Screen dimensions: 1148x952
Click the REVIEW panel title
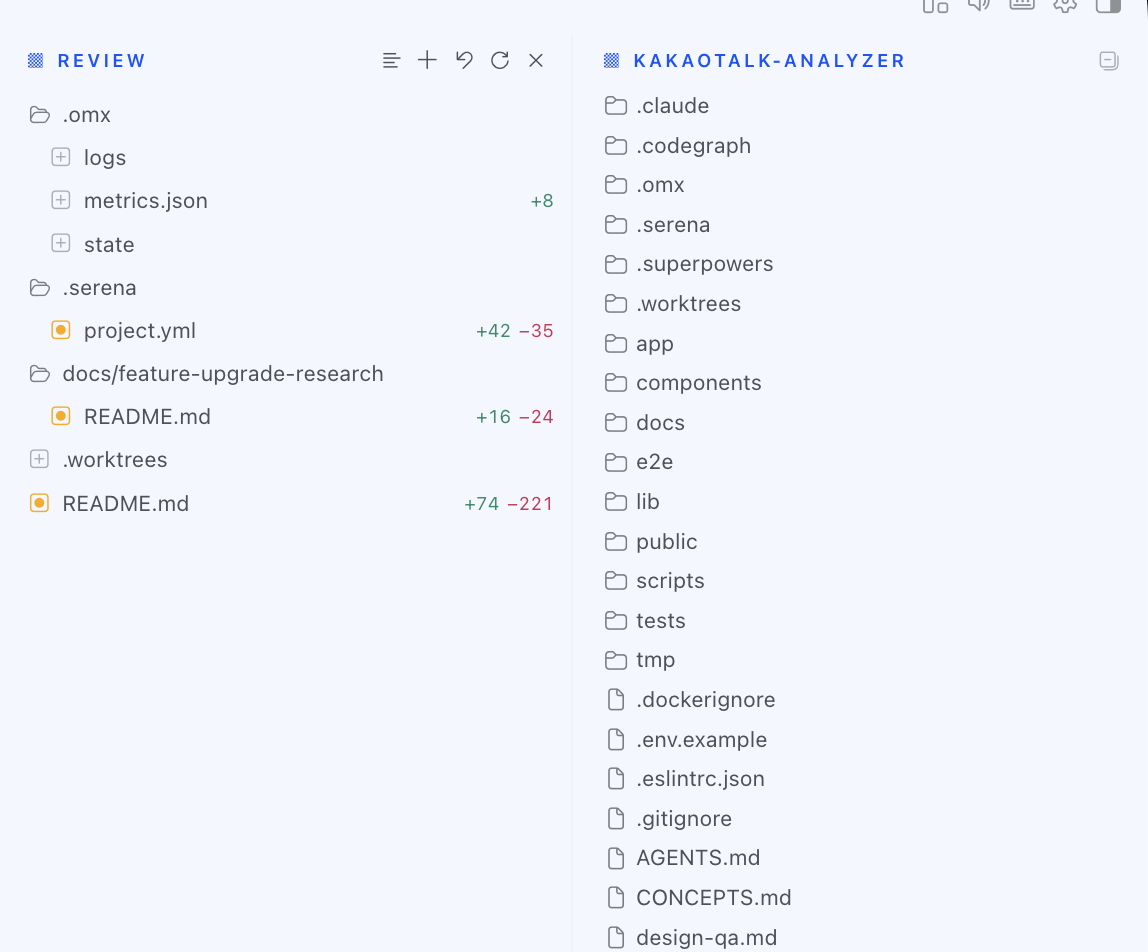(101, 61)
